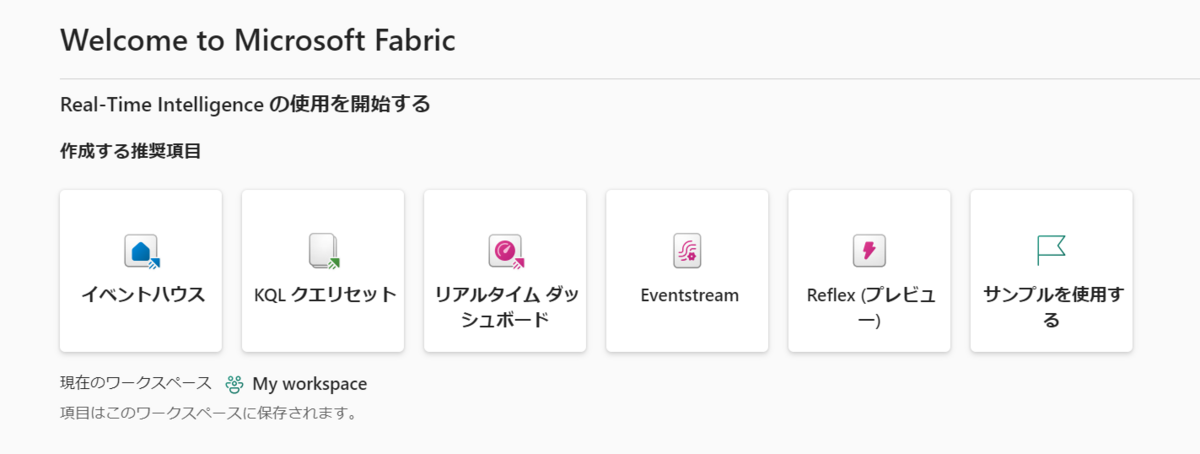The image size is (1200, 454).
Task: Click the 現在のワークスペース label
Action: (136, 384)
